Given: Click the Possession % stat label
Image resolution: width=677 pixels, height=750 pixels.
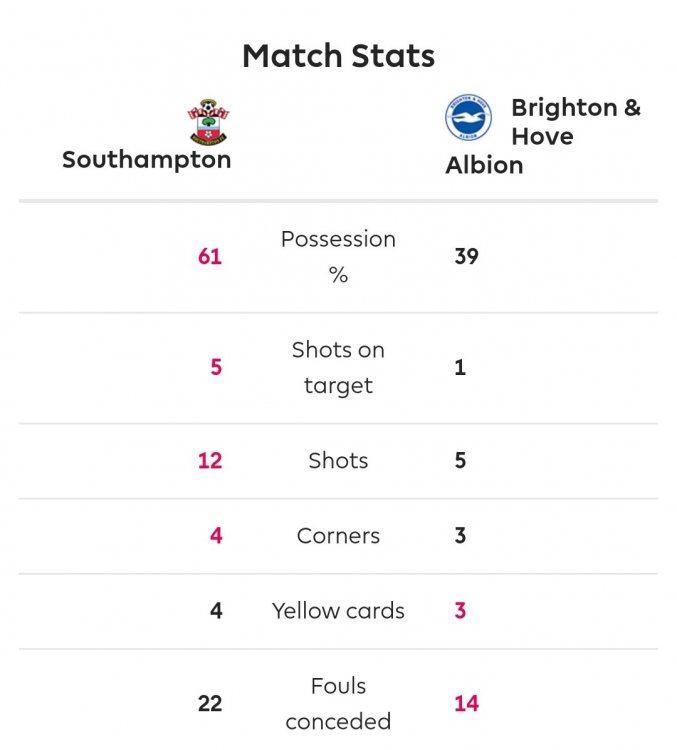Looking at the screenshot, I should click(x=338, y=257).
